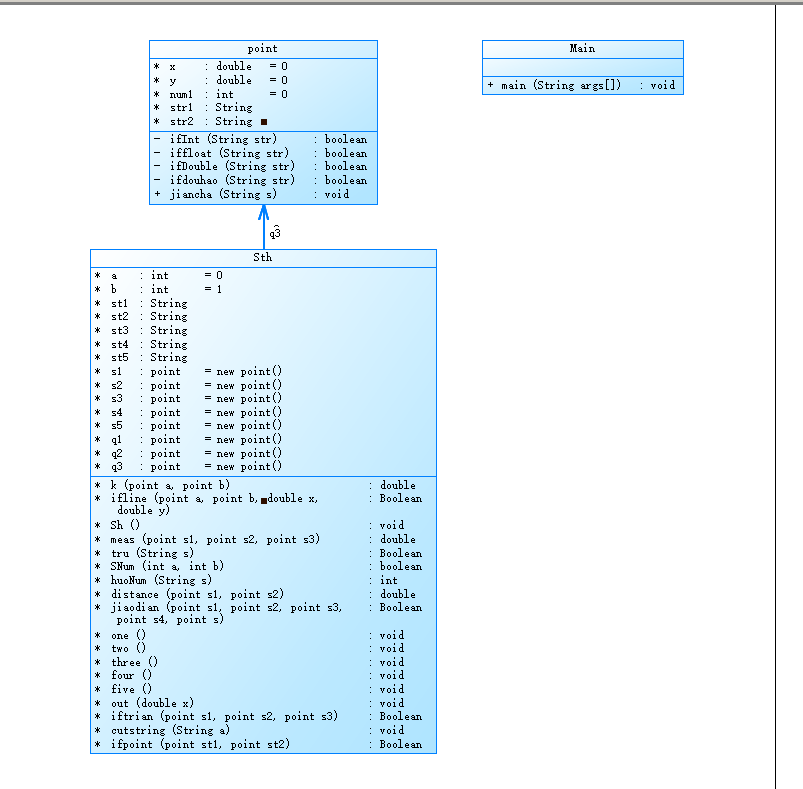Click the ifpoint (point st1, point st2) method
The height and width of the screenshot is (789, 803).
pos(259,744)
